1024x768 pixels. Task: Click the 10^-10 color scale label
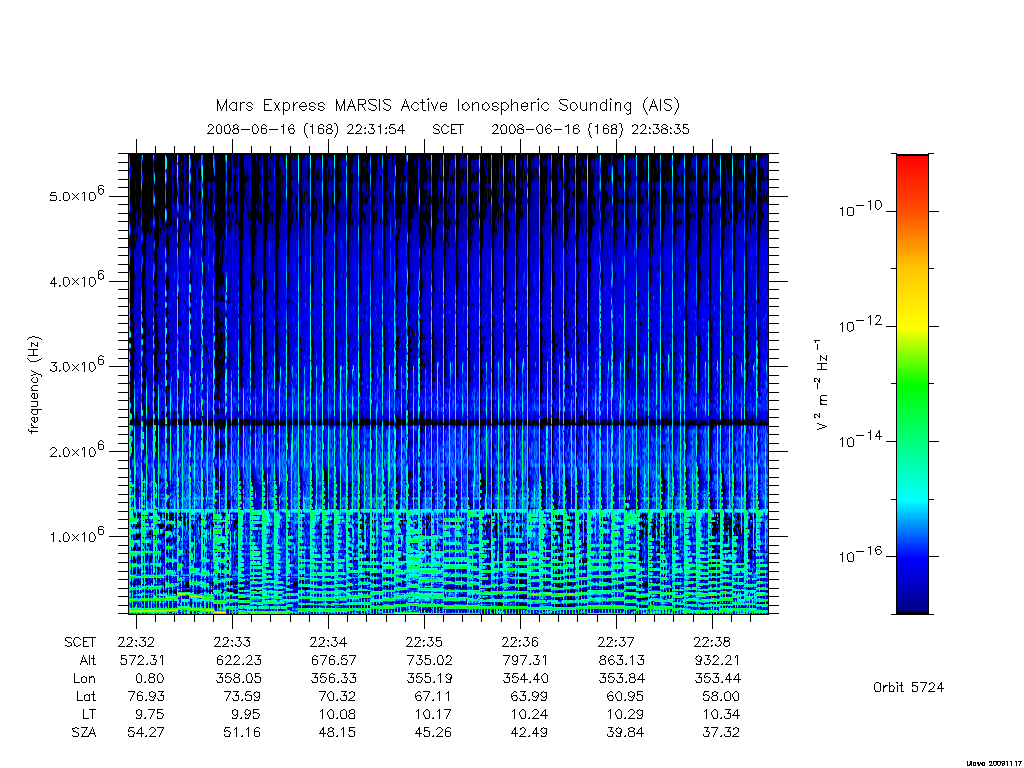coord(860,209)
